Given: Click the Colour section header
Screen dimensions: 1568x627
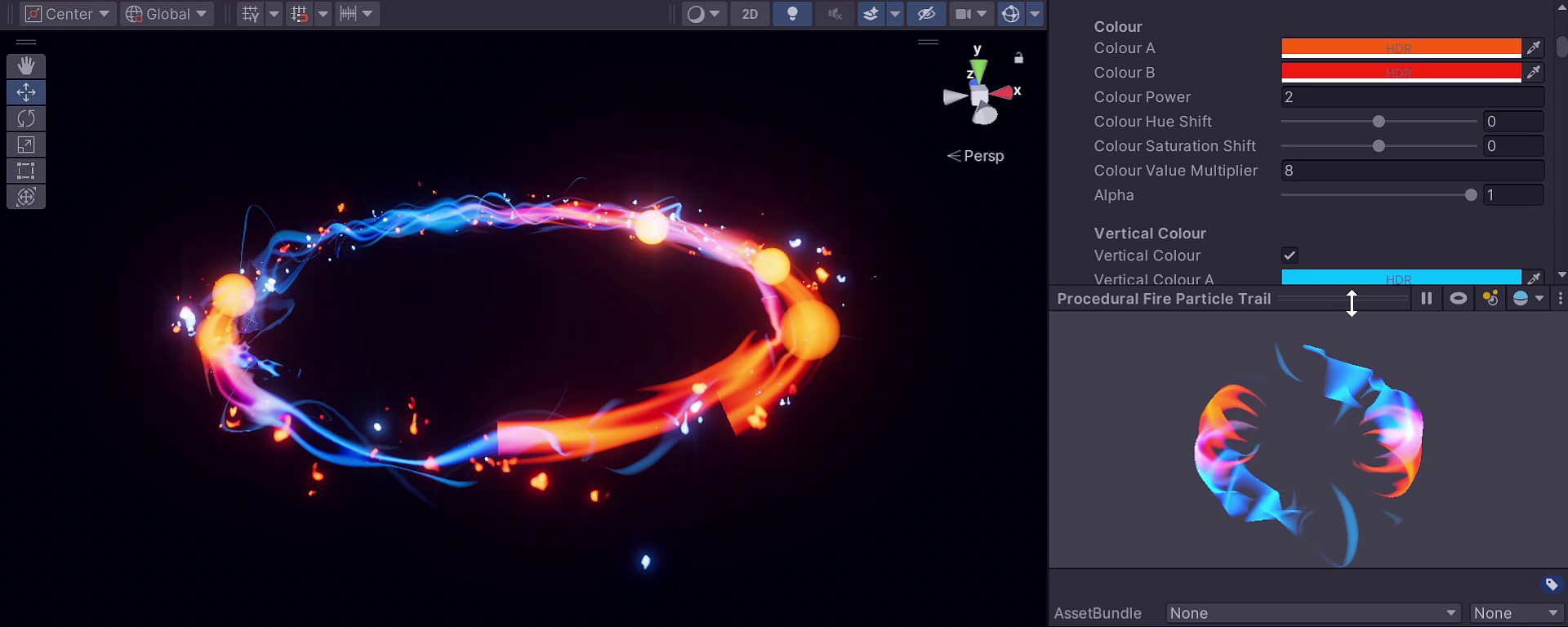Looking at the screenshot, I should click(x=1118, y=27).
